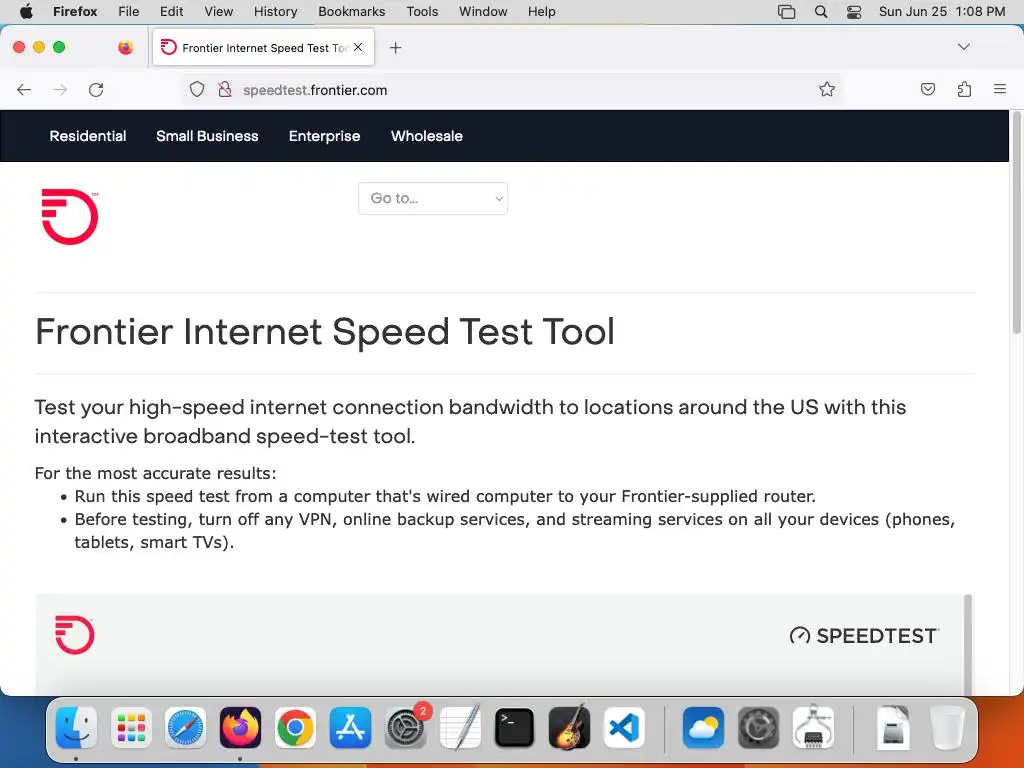Open the App Store from the Dock
Viewport: 1024px width, 768px height.
350,728
